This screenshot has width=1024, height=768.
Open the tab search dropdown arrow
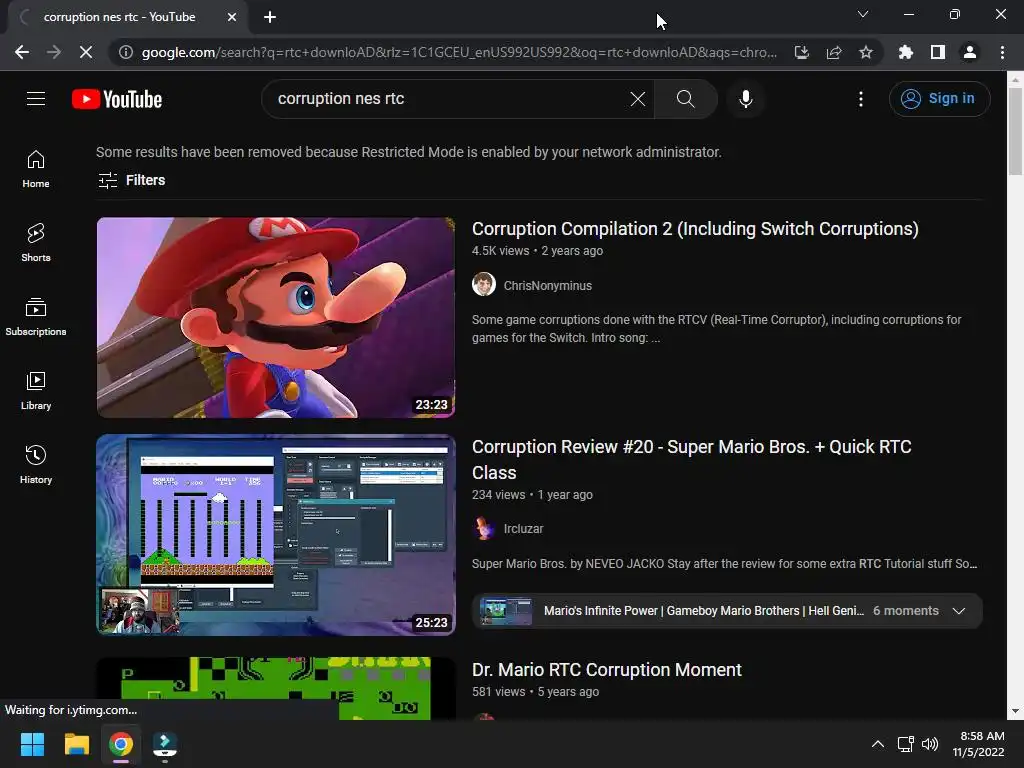[863, 14]
